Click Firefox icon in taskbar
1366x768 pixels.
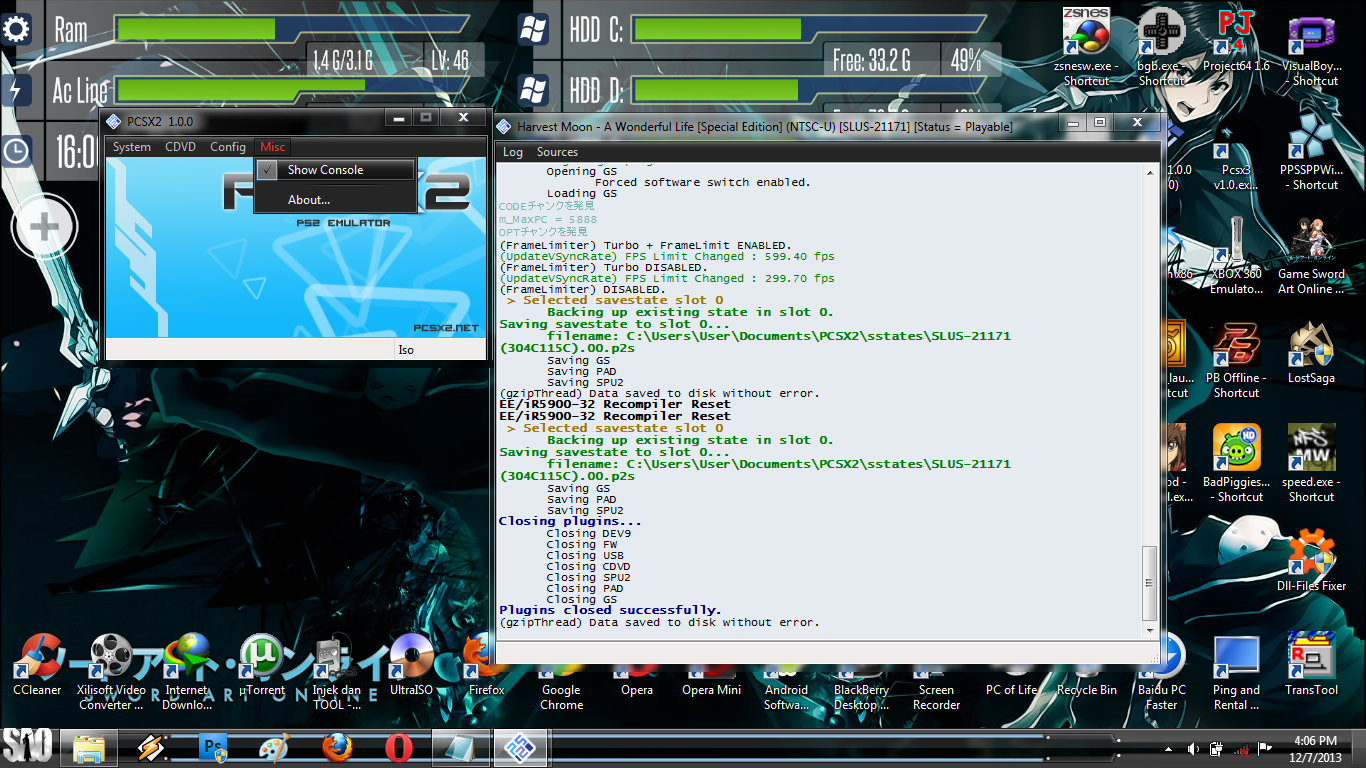click(x=337, y=748)
